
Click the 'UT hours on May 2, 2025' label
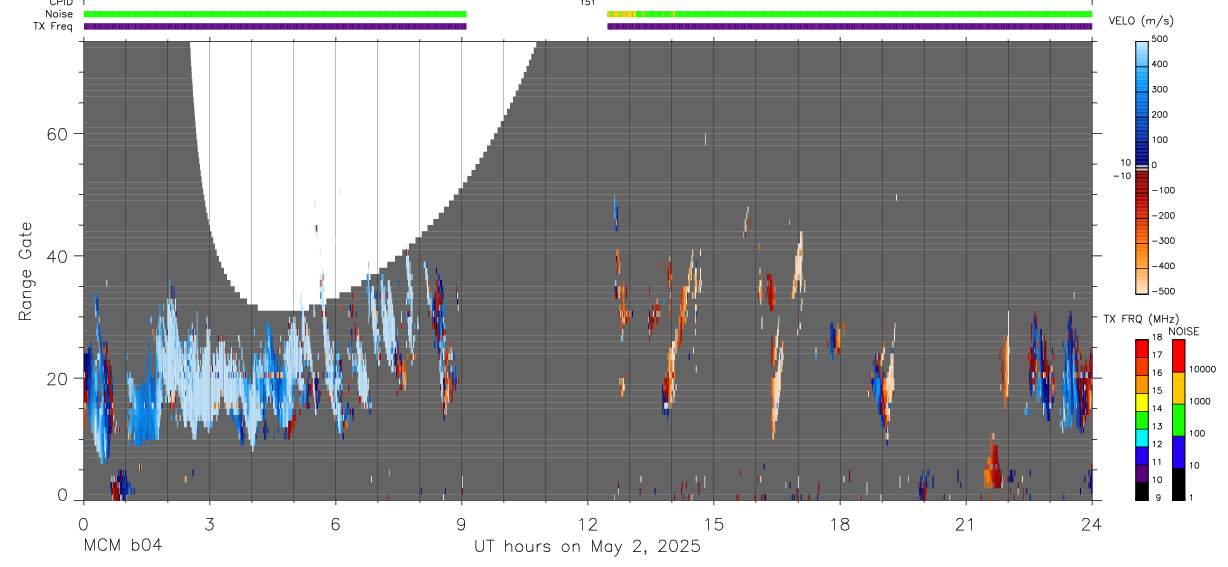click(587, 547)
